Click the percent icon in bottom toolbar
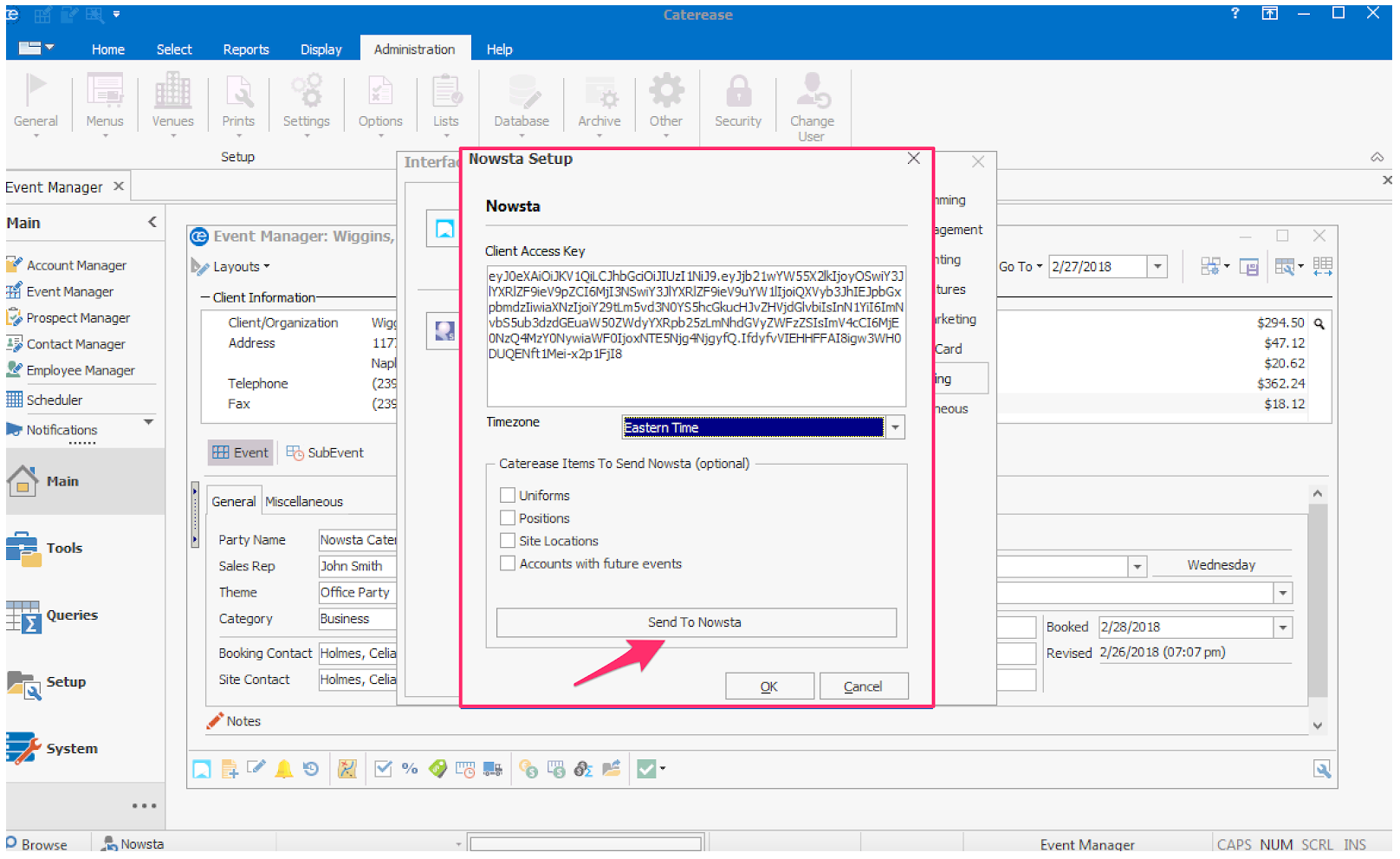Viewport: 1400px width, 859px height. tap(410, 769)
